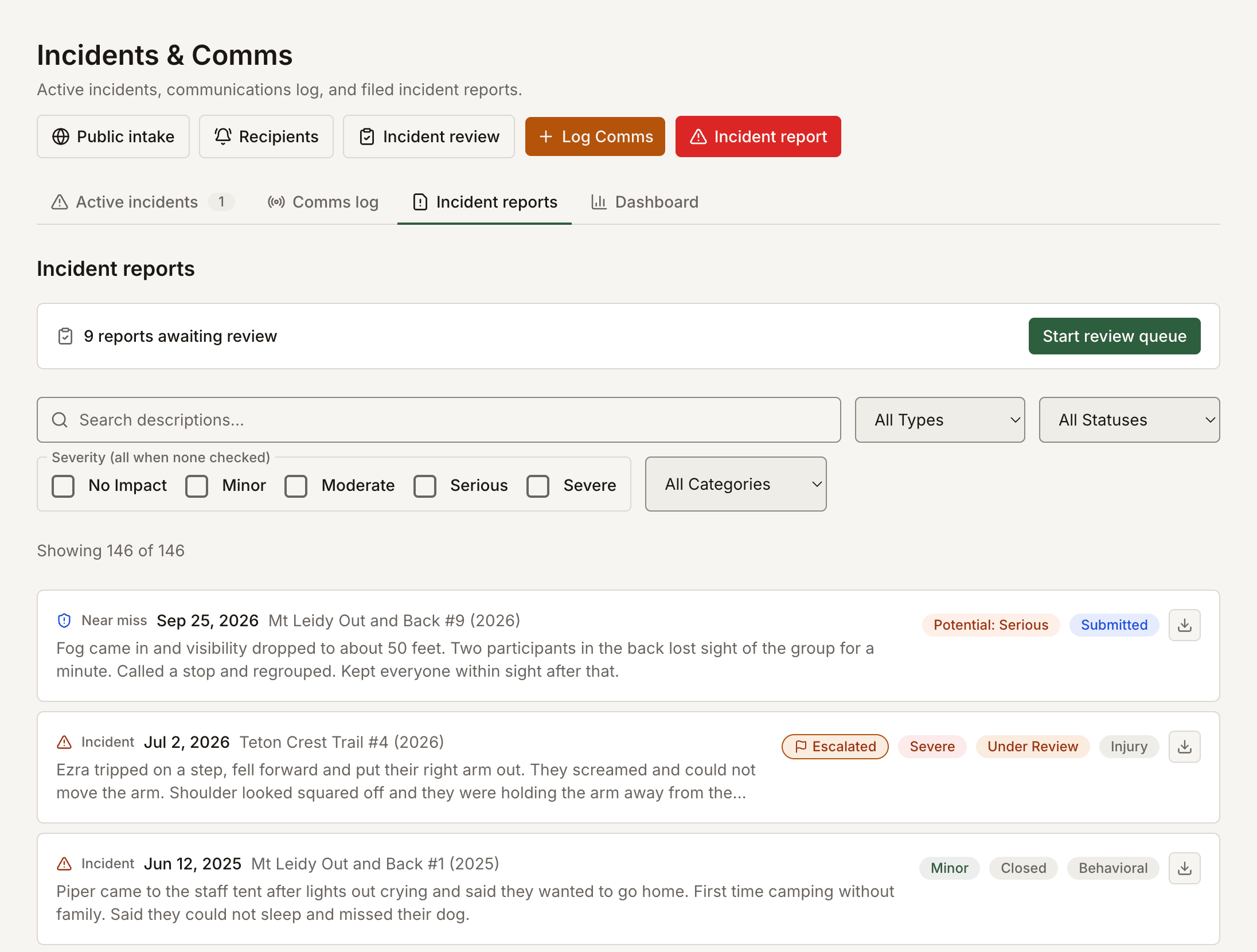Check the Moderate severity checkbox

point(296,486)
